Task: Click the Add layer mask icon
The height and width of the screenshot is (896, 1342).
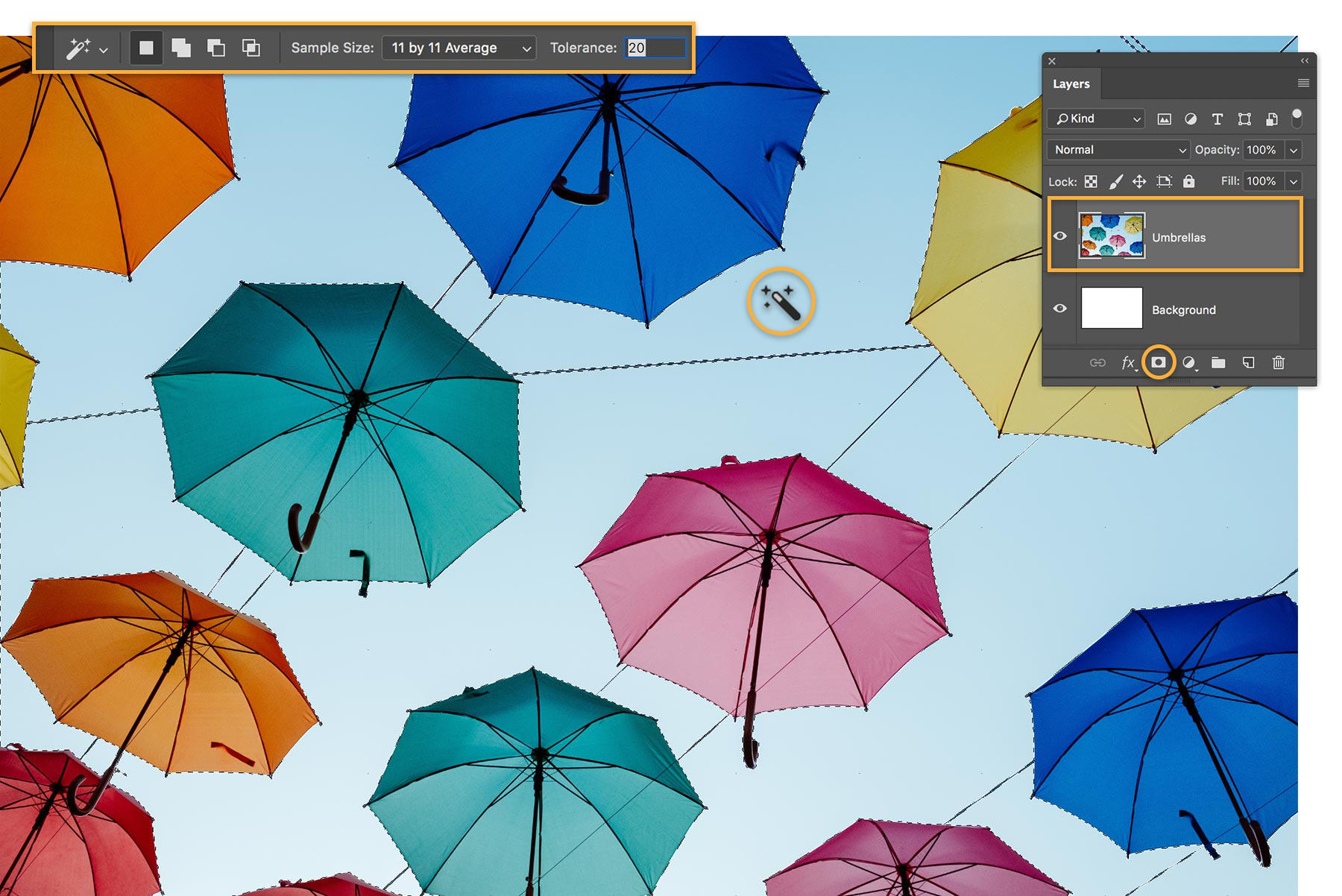Action: point(1158,363)
